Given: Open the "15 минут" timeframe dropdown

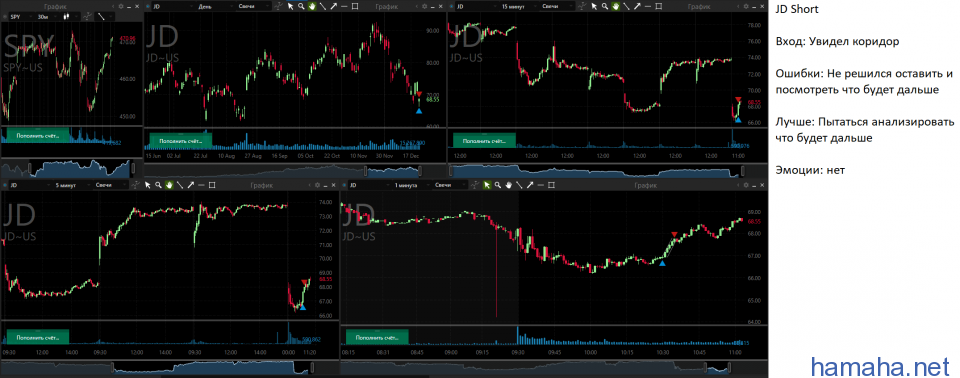Looking at the screenshot, I should [x=519, y=6].
